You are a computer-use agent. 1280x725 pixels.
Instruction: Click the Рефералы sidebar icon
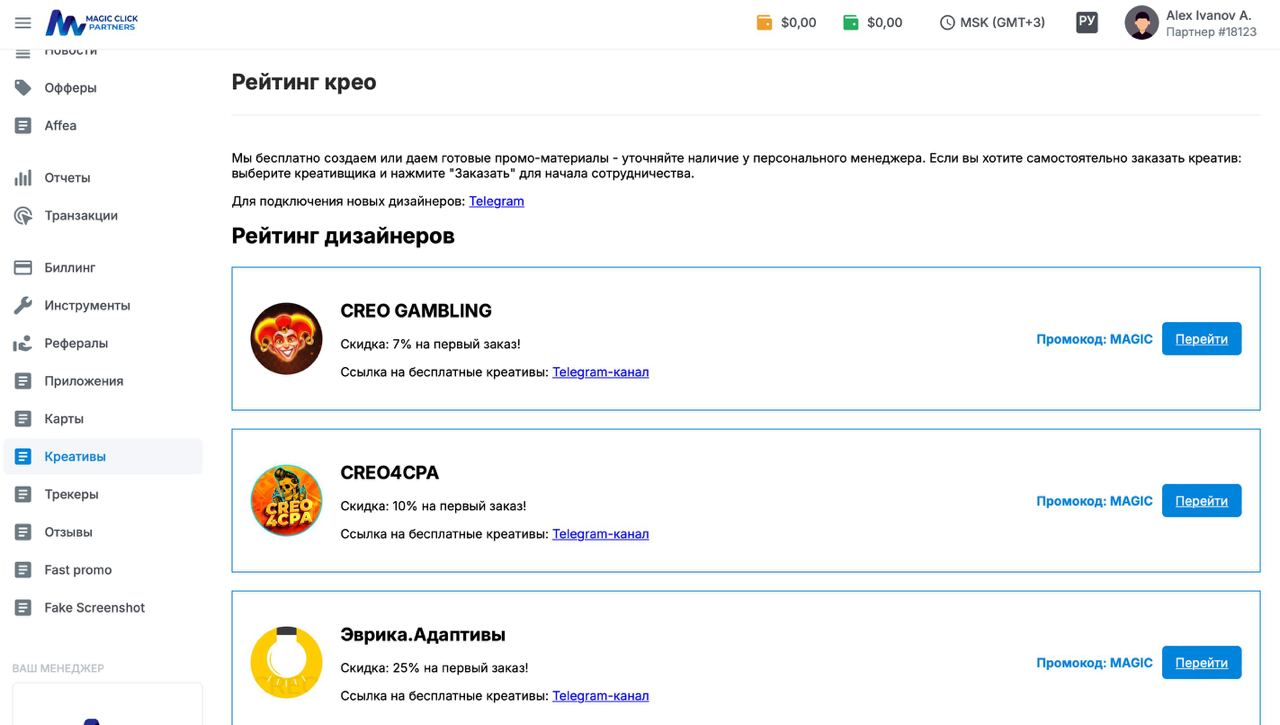point(23,344)
